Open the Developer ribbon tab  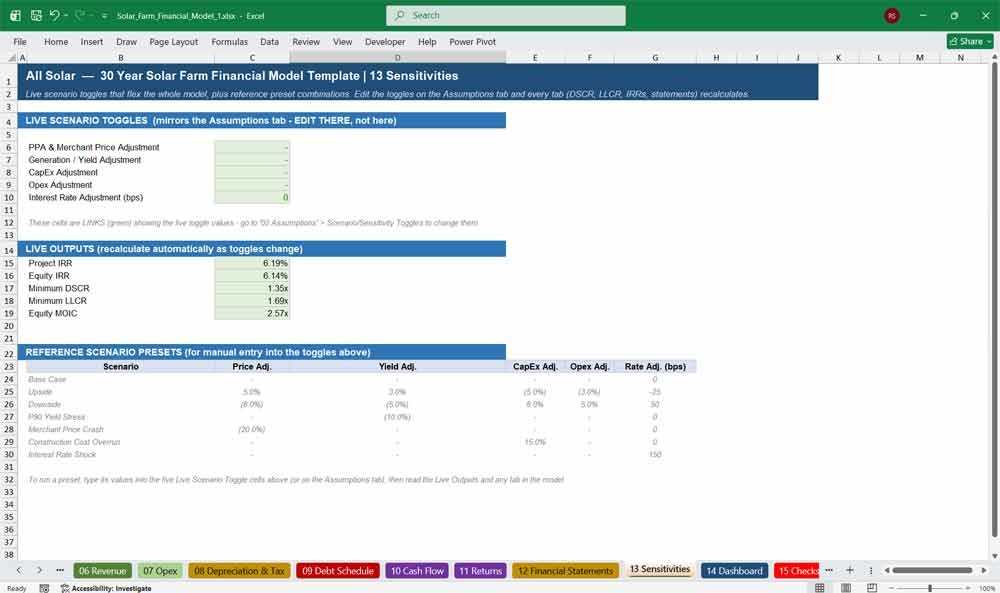coord(385,41)
